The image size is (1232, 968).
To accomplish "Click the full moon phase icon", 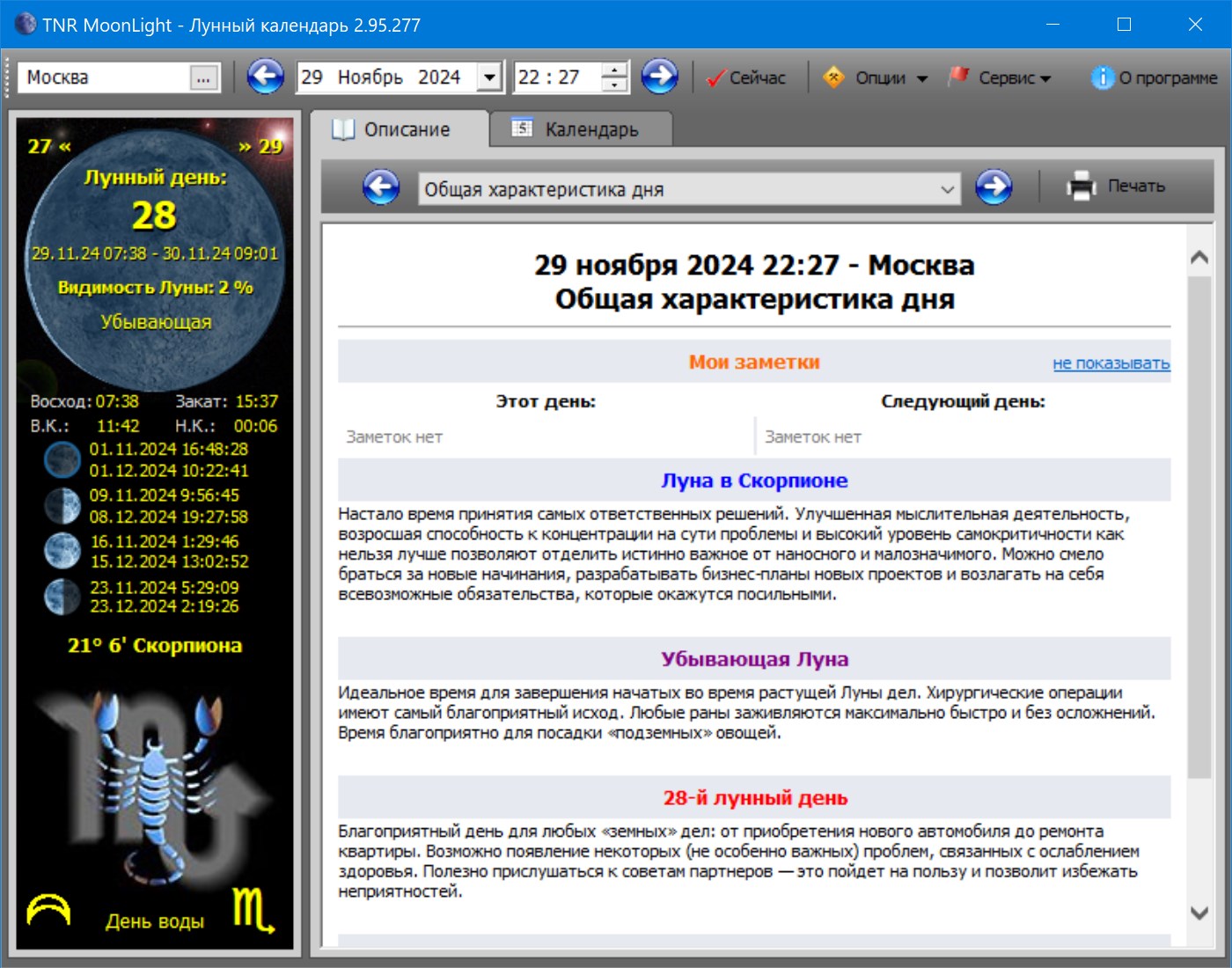I will coord(62,551).
